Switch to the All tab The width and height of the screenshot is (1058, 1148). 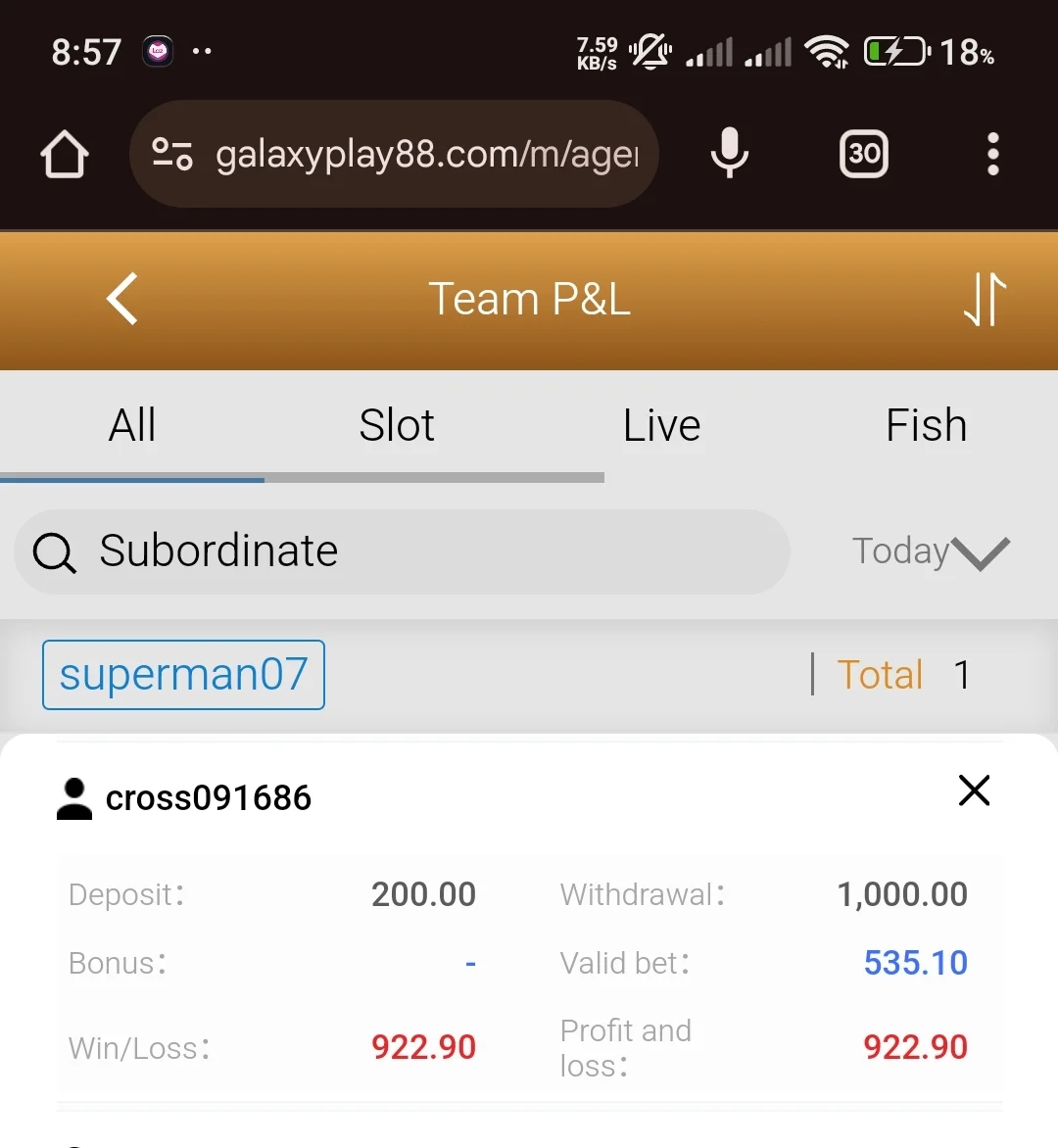tap(132, 425)
